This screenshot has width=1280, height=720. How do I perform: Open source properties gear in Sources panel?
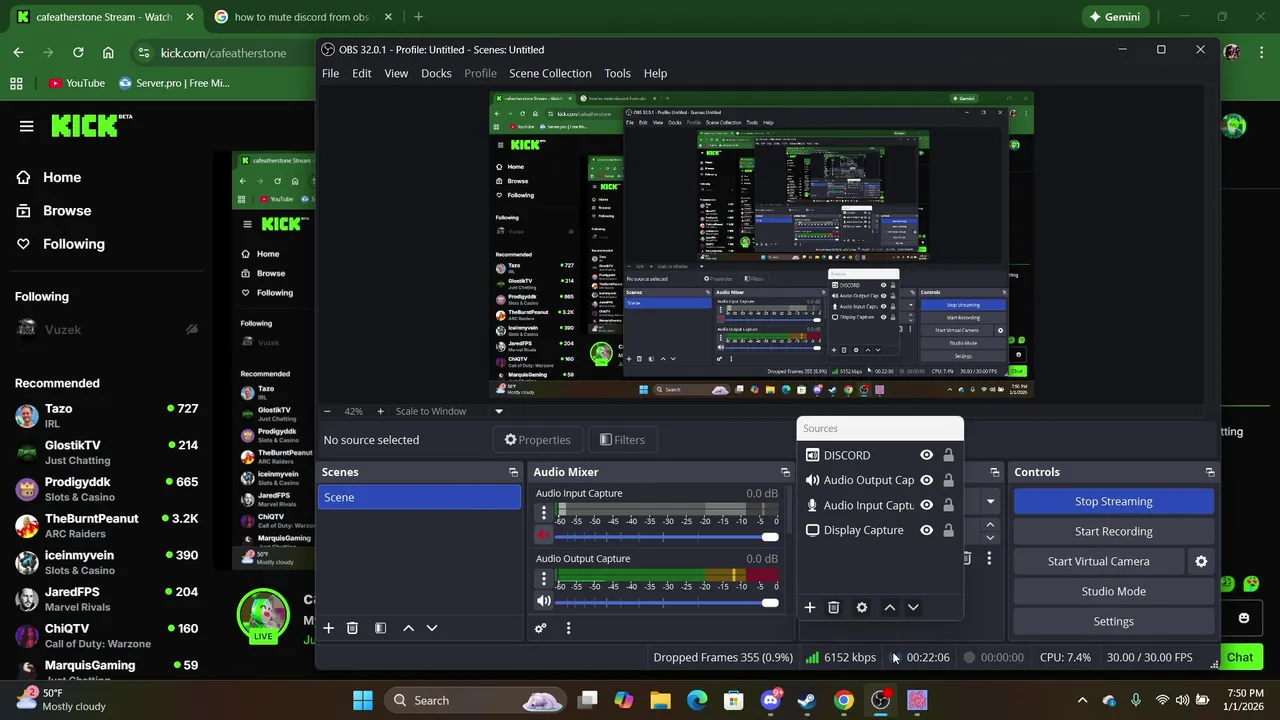pos(862,607)
